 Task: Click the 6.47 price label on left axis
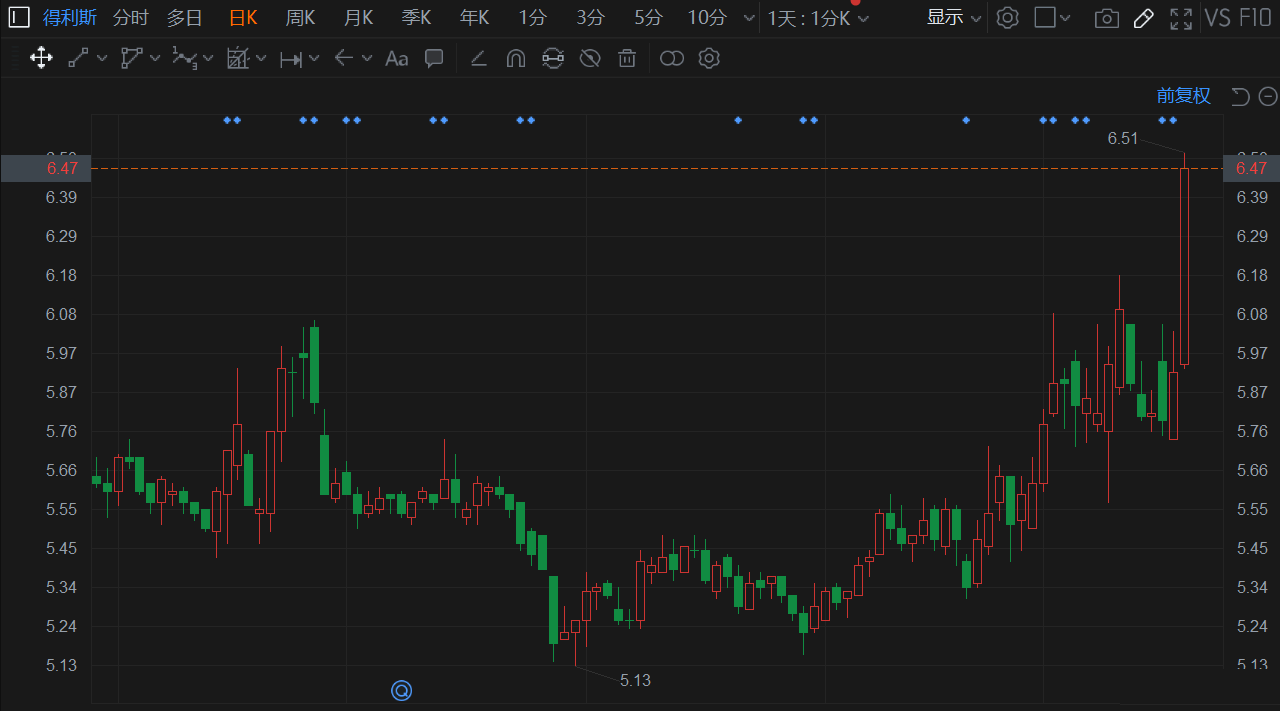point(62,168)
